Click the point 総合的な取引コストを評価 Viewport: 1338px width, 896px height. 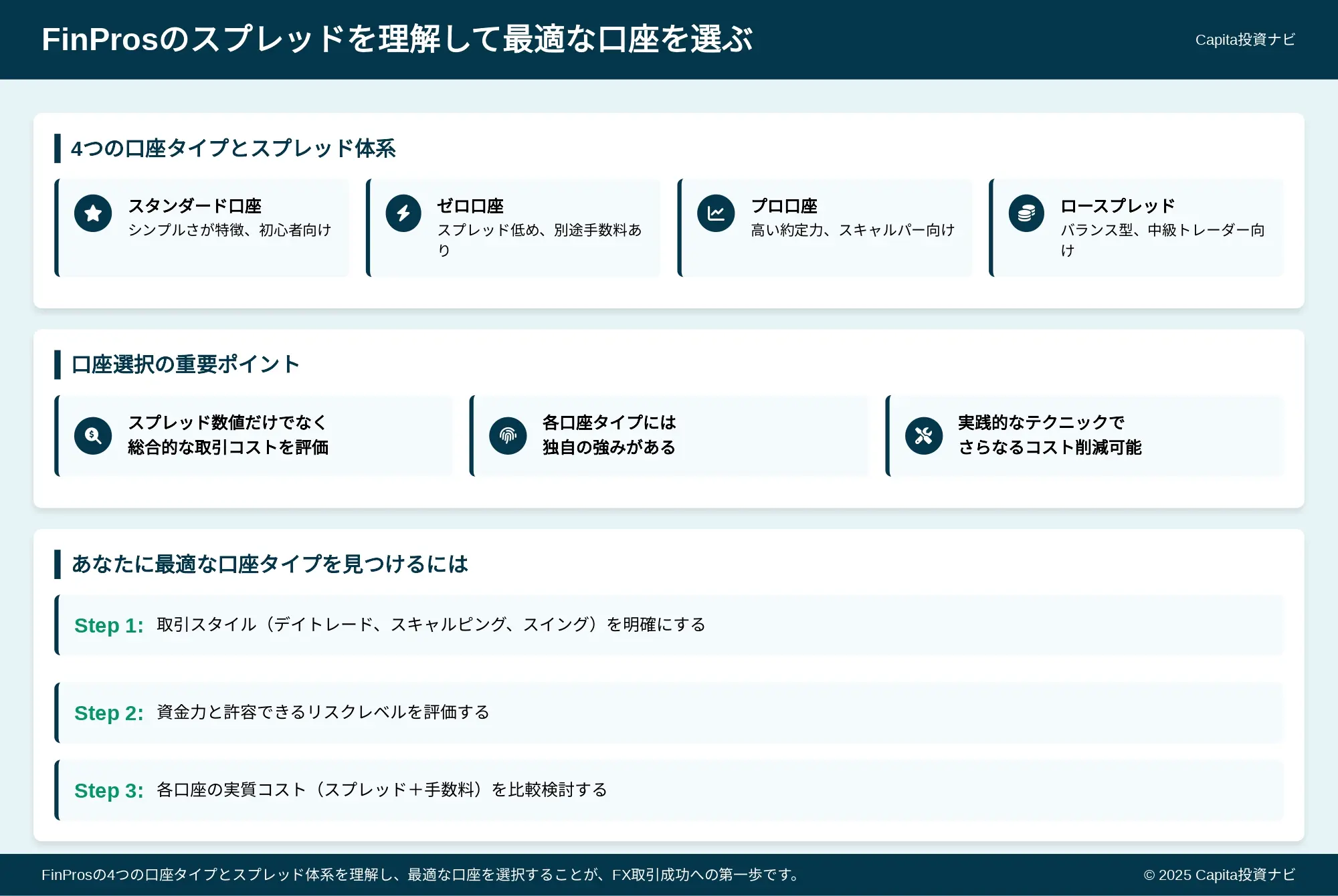[x=228, y=447]
